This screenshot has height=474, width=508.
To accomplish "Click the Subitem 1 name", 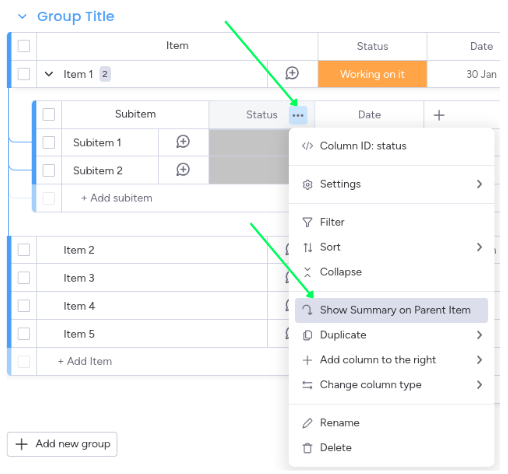I will click(97, 143).
